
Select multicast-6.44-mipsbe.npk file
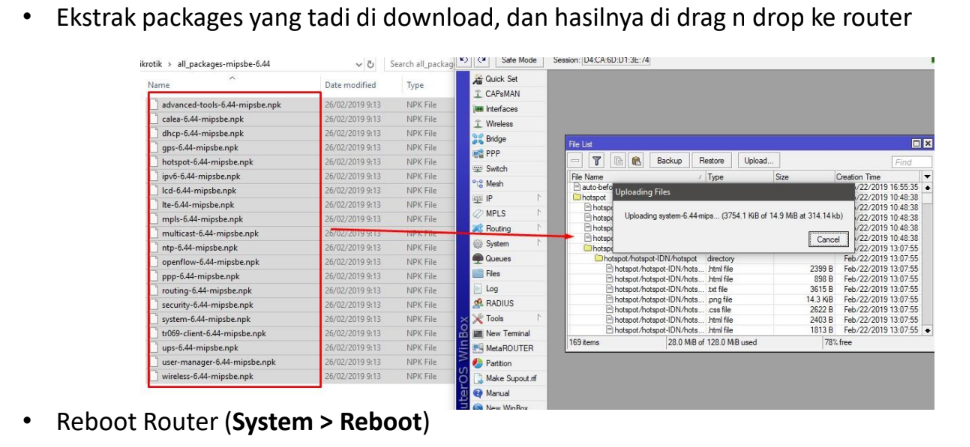coord(210,233)
